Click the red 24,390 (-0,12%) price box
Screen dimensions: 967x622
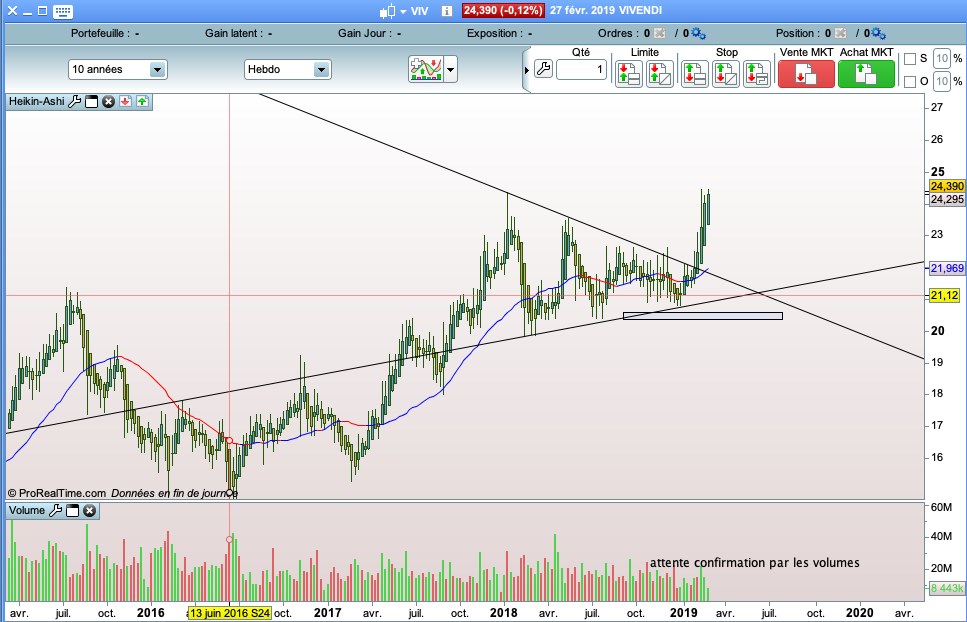(x=503, y=10)
